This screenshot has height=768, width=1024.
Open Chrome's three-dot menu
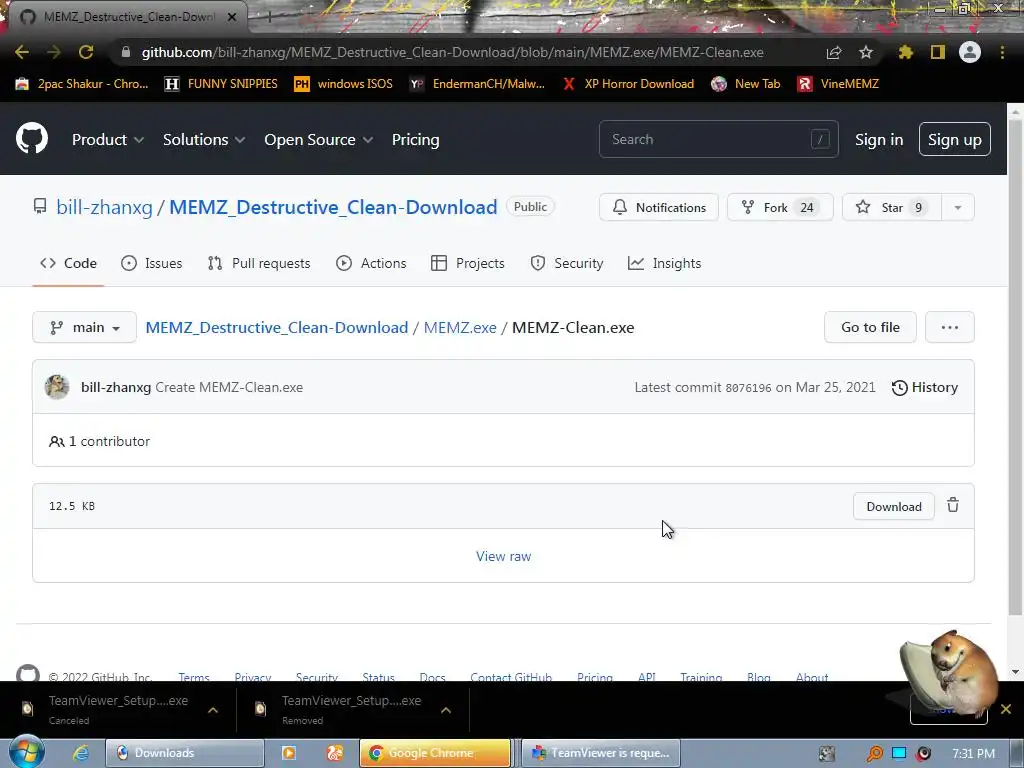[1002, 52]
